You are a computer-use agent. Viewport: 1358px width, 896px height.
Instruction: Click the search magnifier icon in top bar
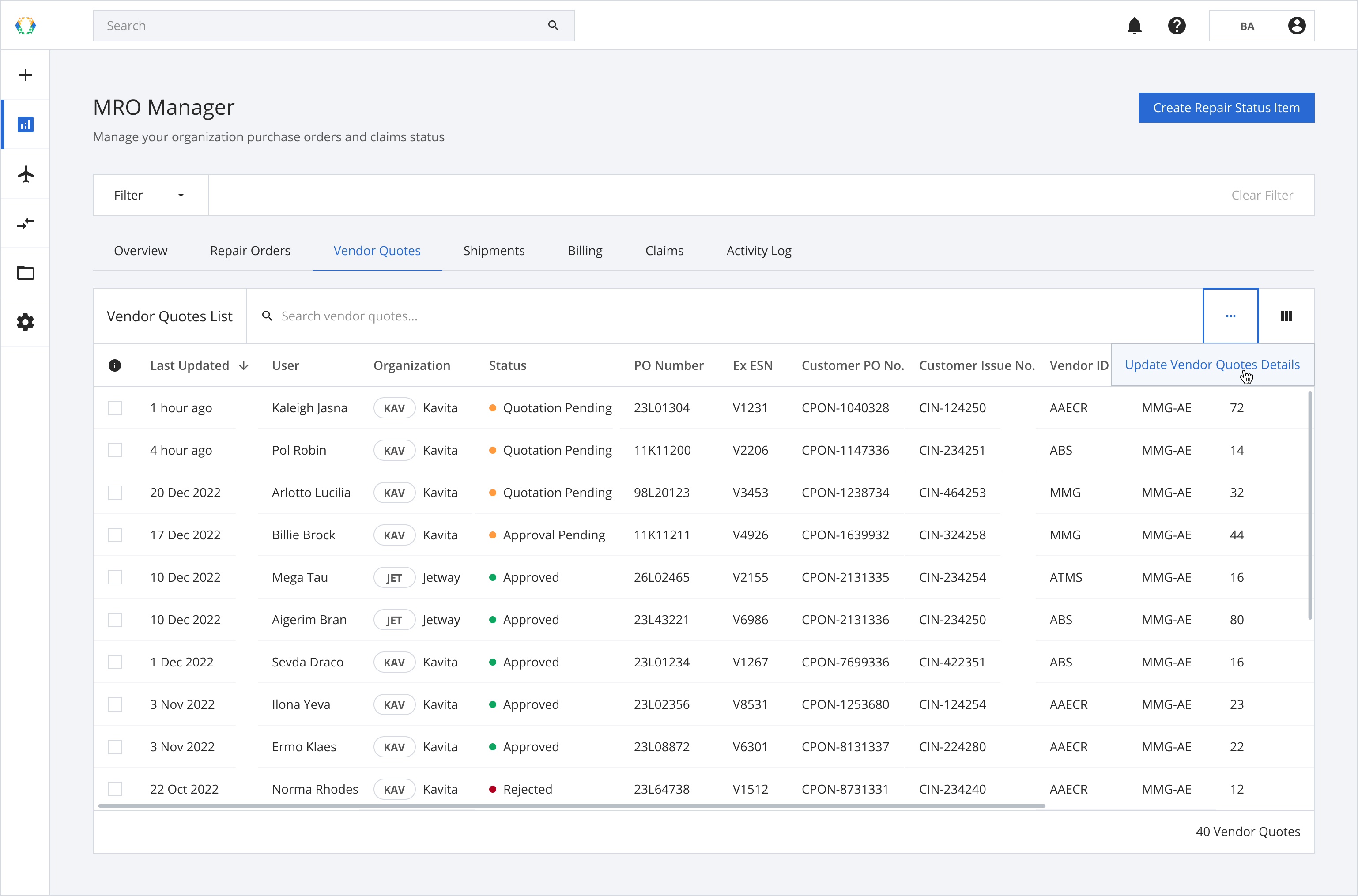click(553, 26)
